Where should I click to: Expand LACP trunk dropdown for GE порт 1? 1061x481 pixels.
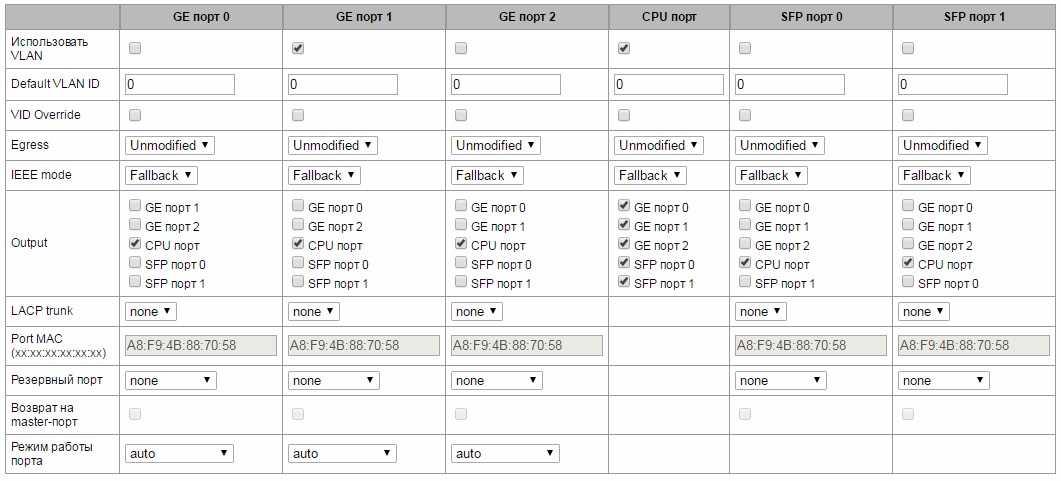(314, 312)
